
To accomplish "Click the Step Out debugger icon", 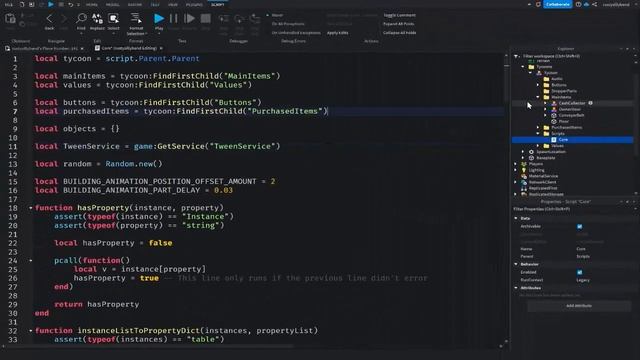I will [255, 19].
